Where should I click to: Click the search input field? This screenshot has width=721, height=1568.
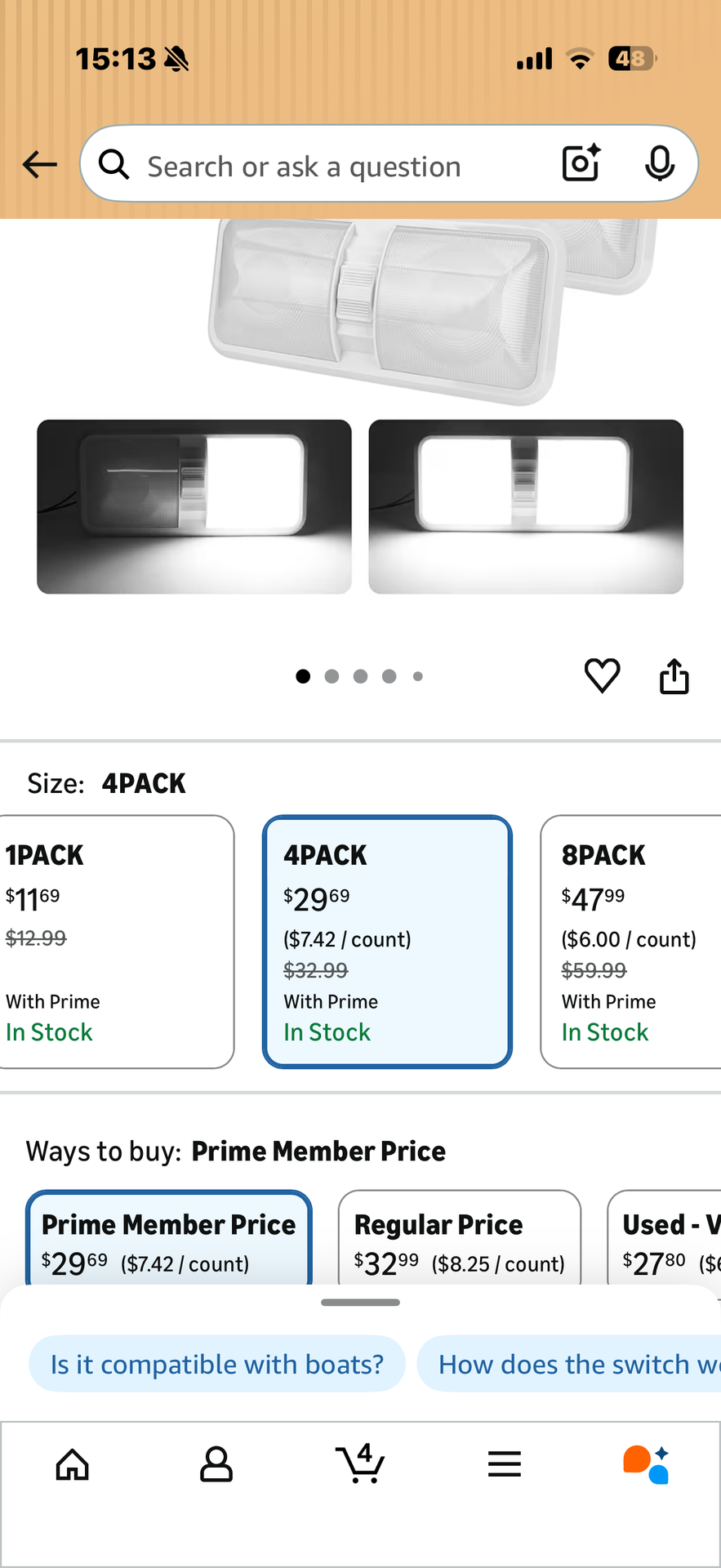(327, 164)
